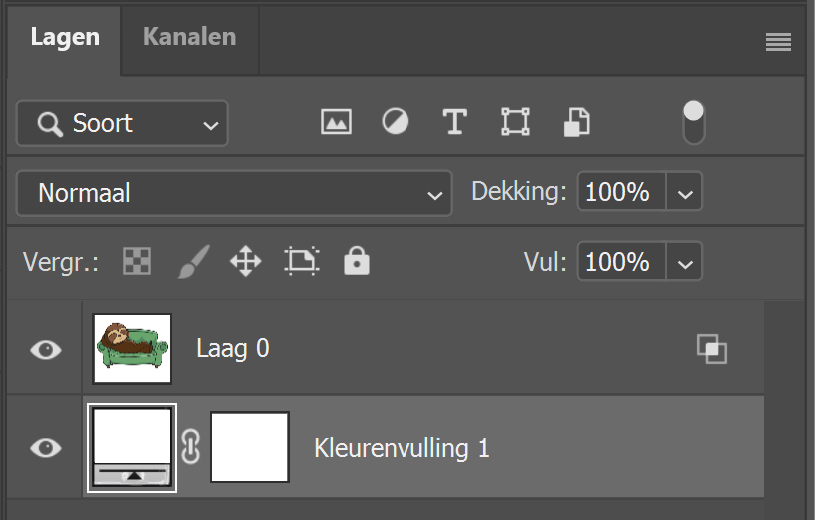Viewport: 815px width, 520px height.
Task: Filter layers by adjustment layer icon
Action: (x=396, y=123)
